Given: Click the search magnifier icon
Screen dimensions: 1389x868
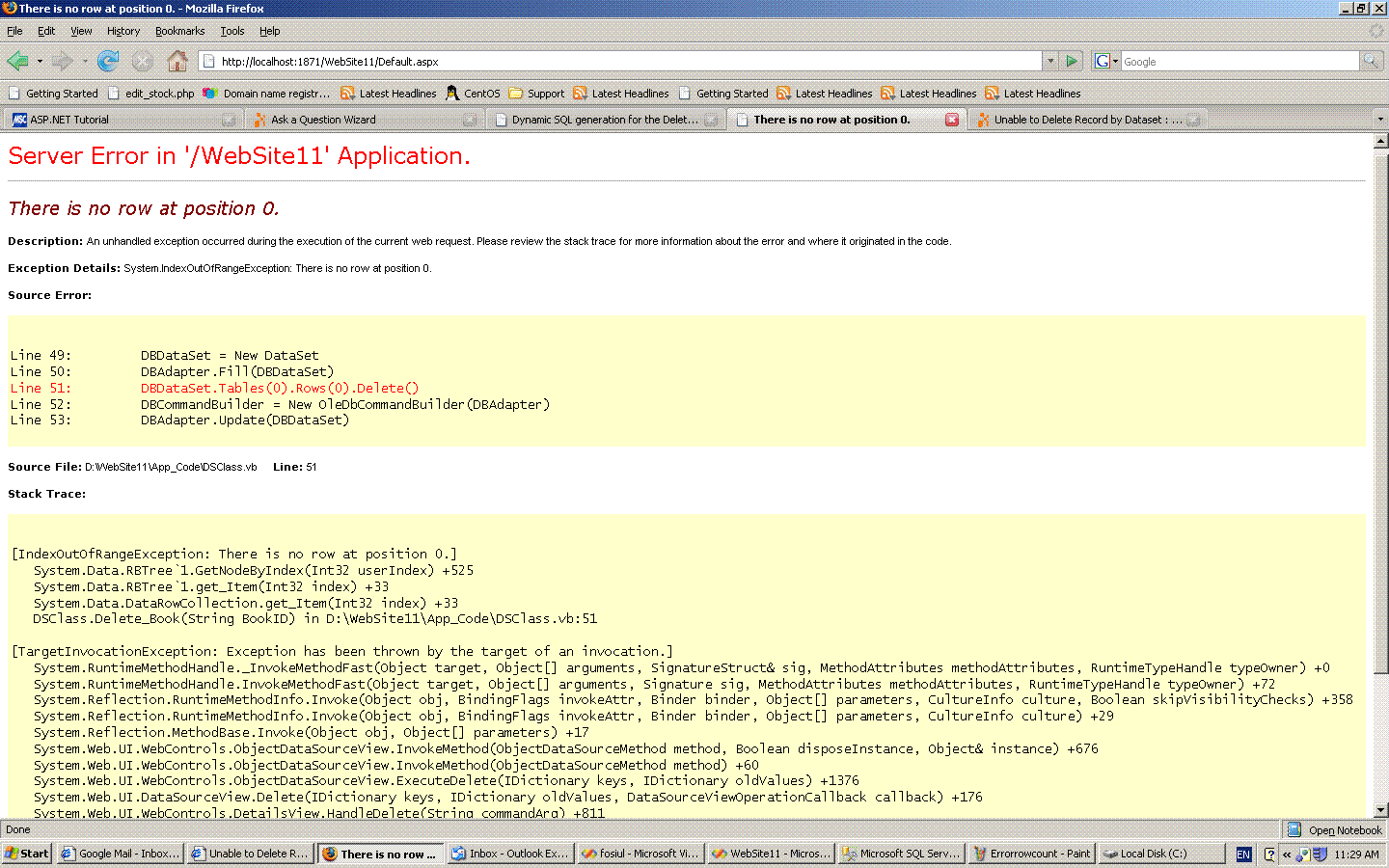Looking at the screenshot, I should (x=1371, y=61).
